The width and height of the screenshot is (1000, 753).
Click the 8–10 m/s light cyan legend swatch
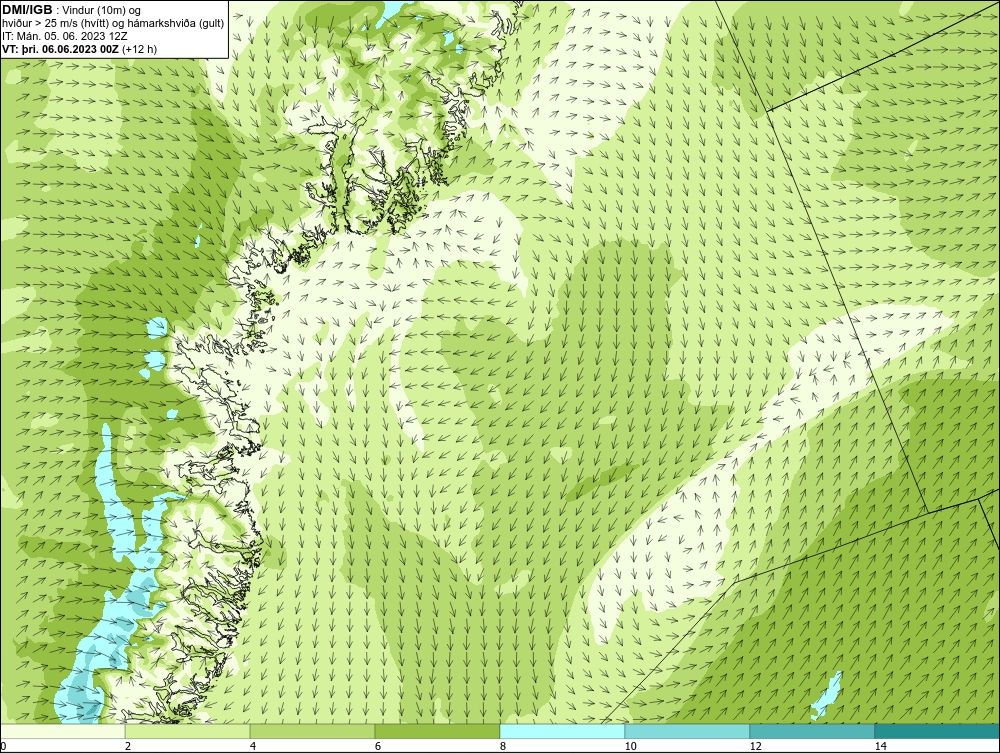562,731
